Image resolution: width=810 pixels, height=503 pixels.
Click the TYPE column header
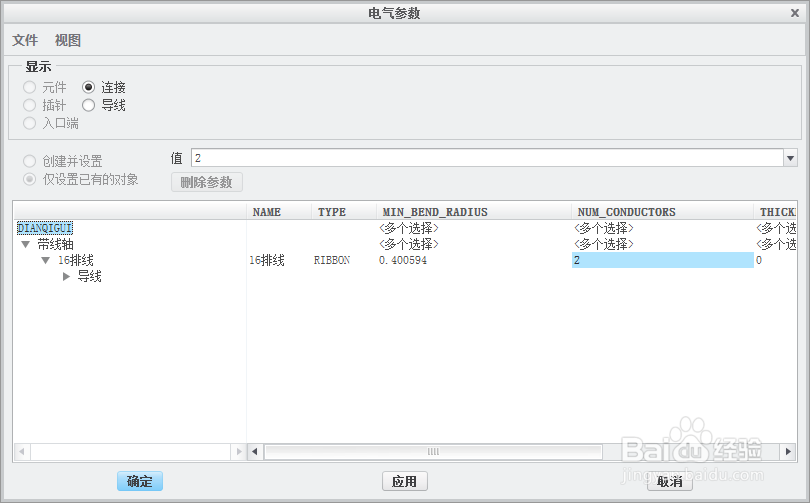tap(344, 212)
